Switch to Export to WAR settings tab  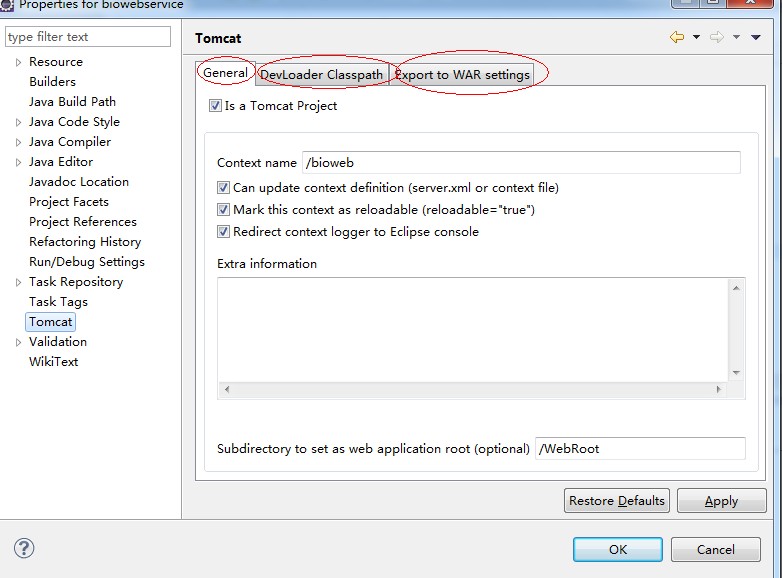coord(462,75)
